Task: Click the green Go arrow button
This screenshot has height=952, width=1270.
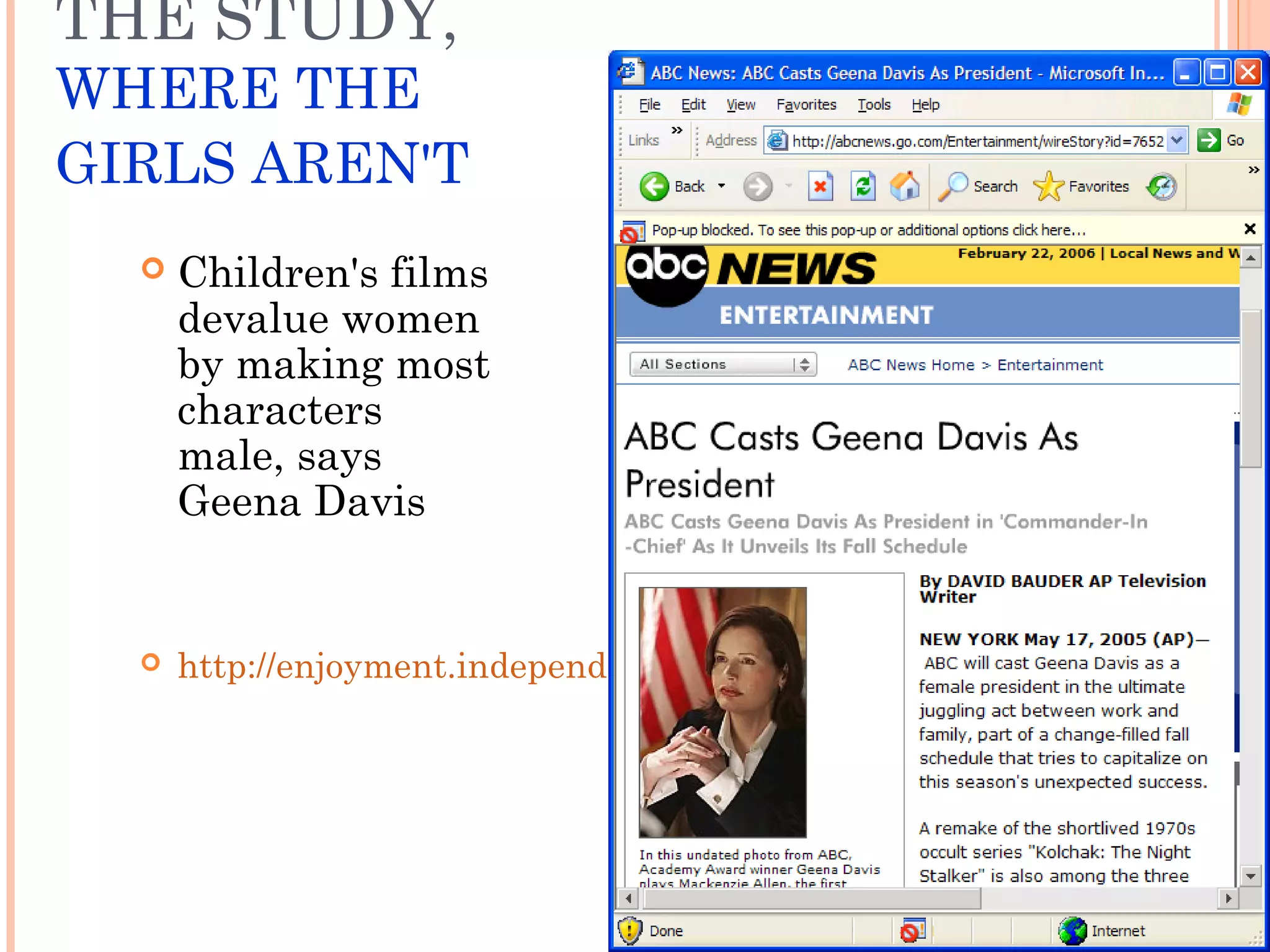Action: (x=1209, y=140)
